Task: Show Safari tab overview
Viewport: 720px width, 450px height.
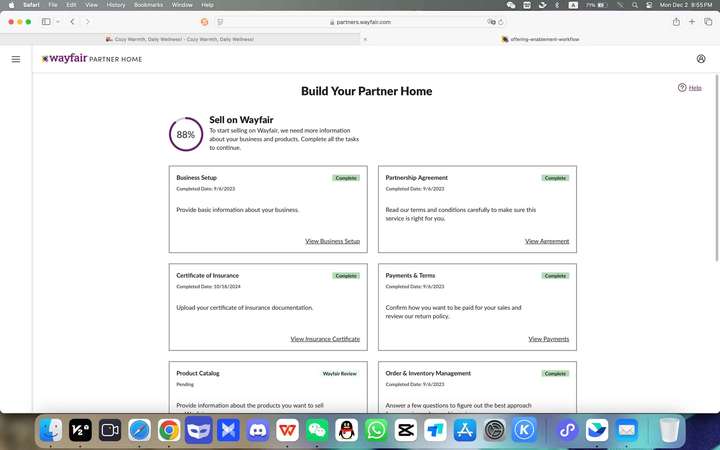Action: [x=707, y=21]
